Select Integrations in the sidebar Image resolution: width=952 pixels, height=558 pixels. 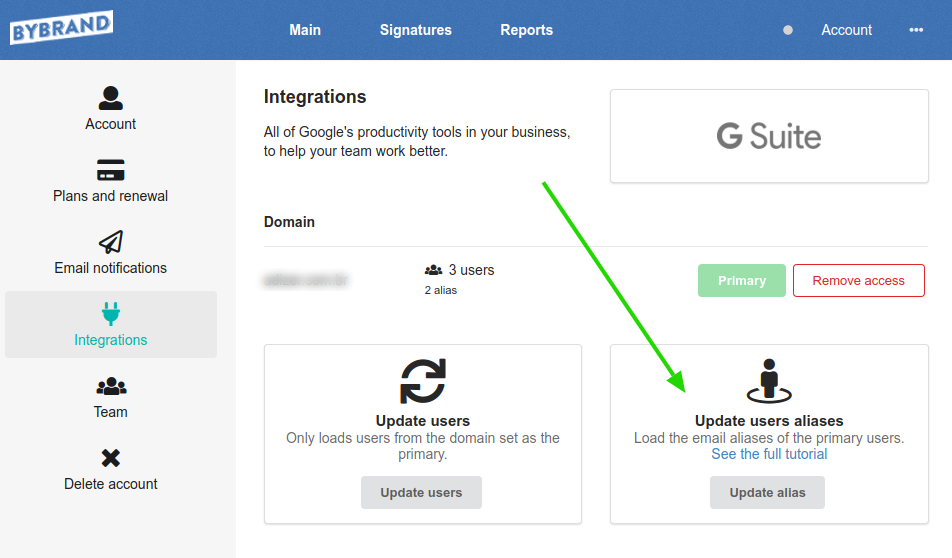tap(110, 324)
